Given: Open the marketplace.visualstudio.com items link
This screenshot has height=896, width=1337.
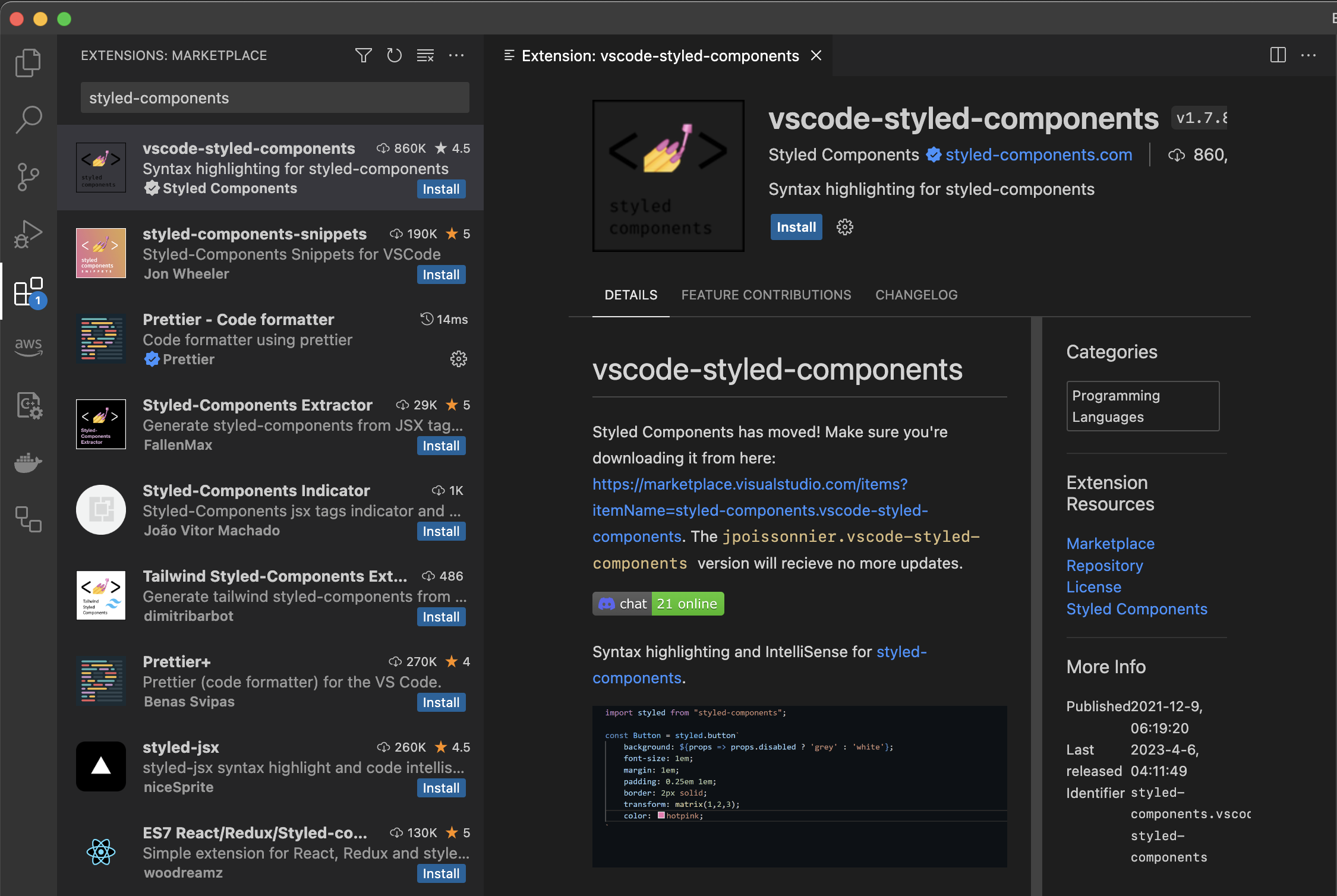Looking at the screenshot, I should 760,510.
